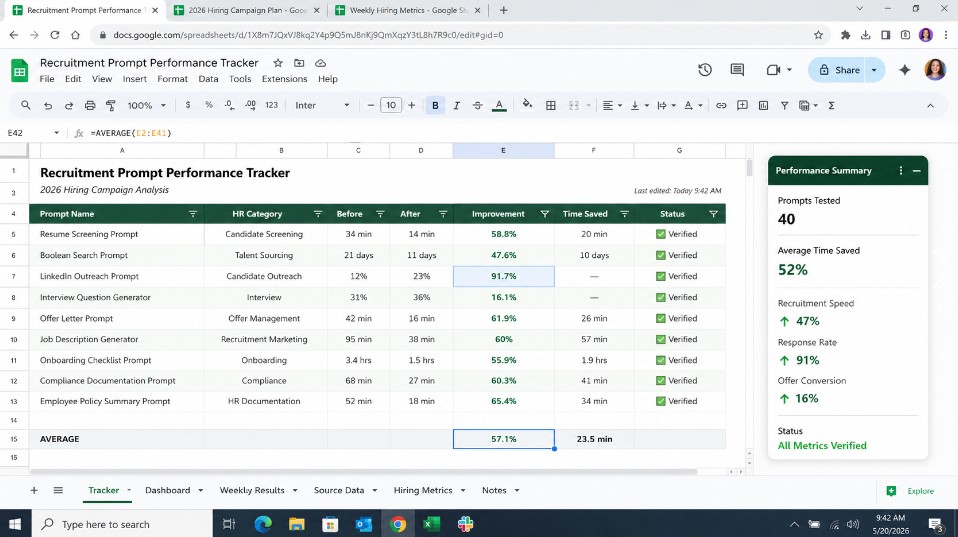
Task: Click the print icon
Action: point(90,106)
